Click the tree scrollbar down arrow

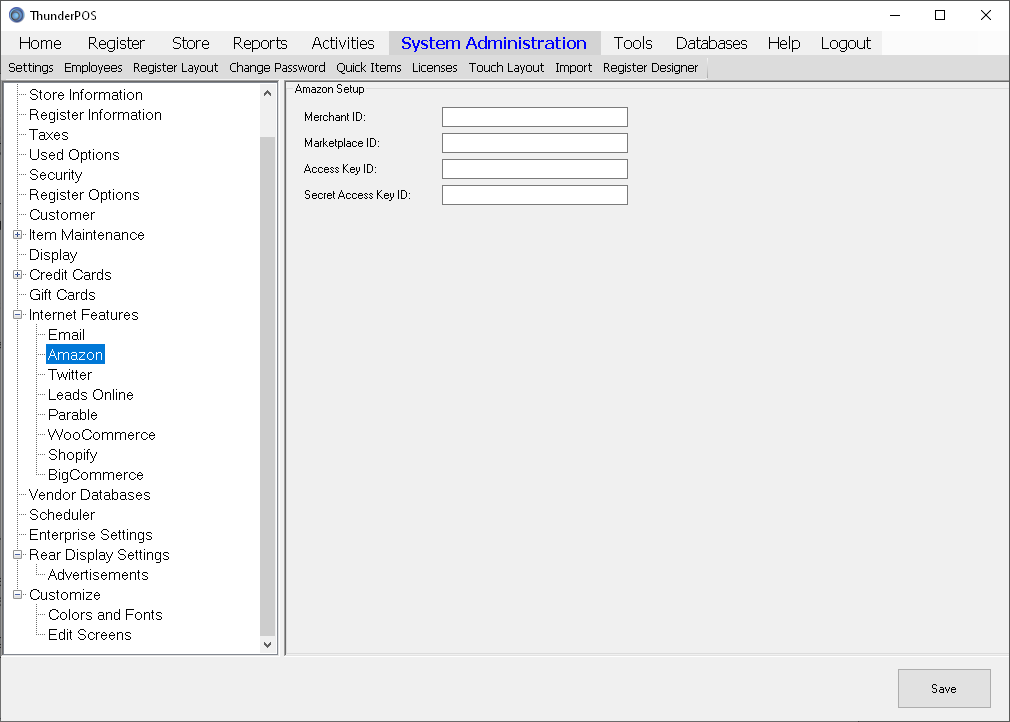coord(267,645)
